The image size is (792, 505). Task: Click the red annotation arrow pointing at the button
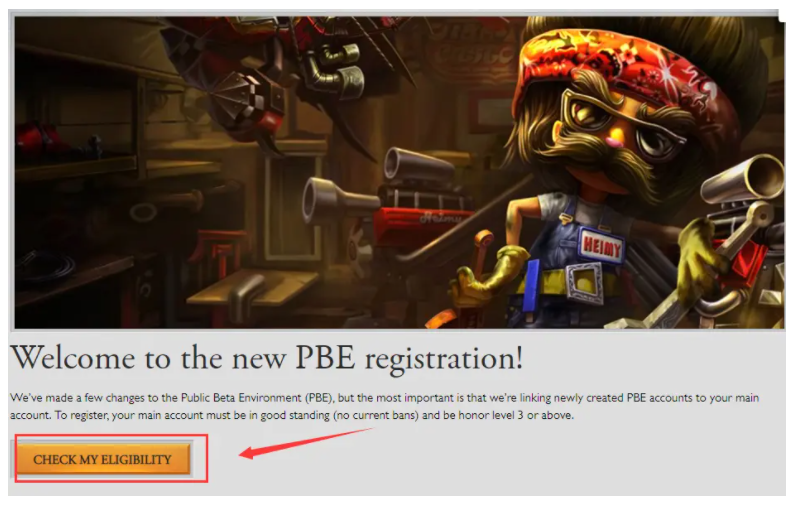[307, 443]
